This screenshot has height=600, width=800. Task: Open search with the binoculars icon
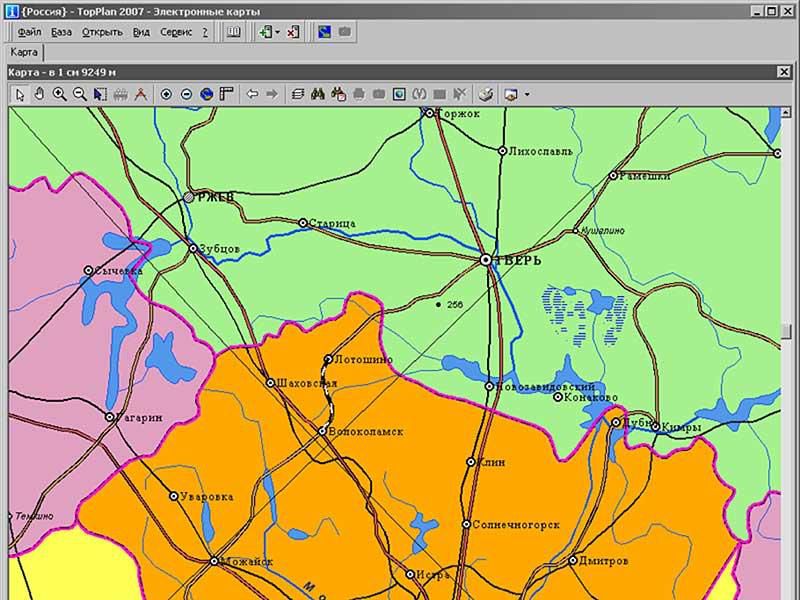pos(317,94)
